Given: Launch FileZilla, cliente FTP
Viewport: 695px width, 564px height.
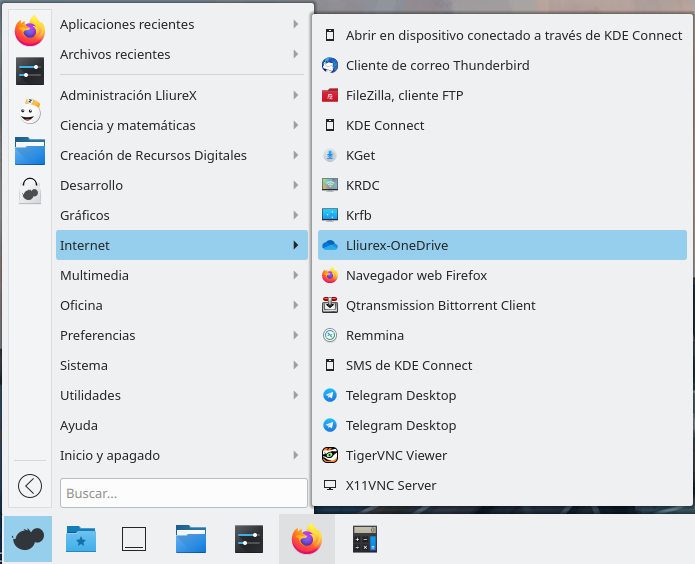Looking at the screenshot, I should pos(404,95).
